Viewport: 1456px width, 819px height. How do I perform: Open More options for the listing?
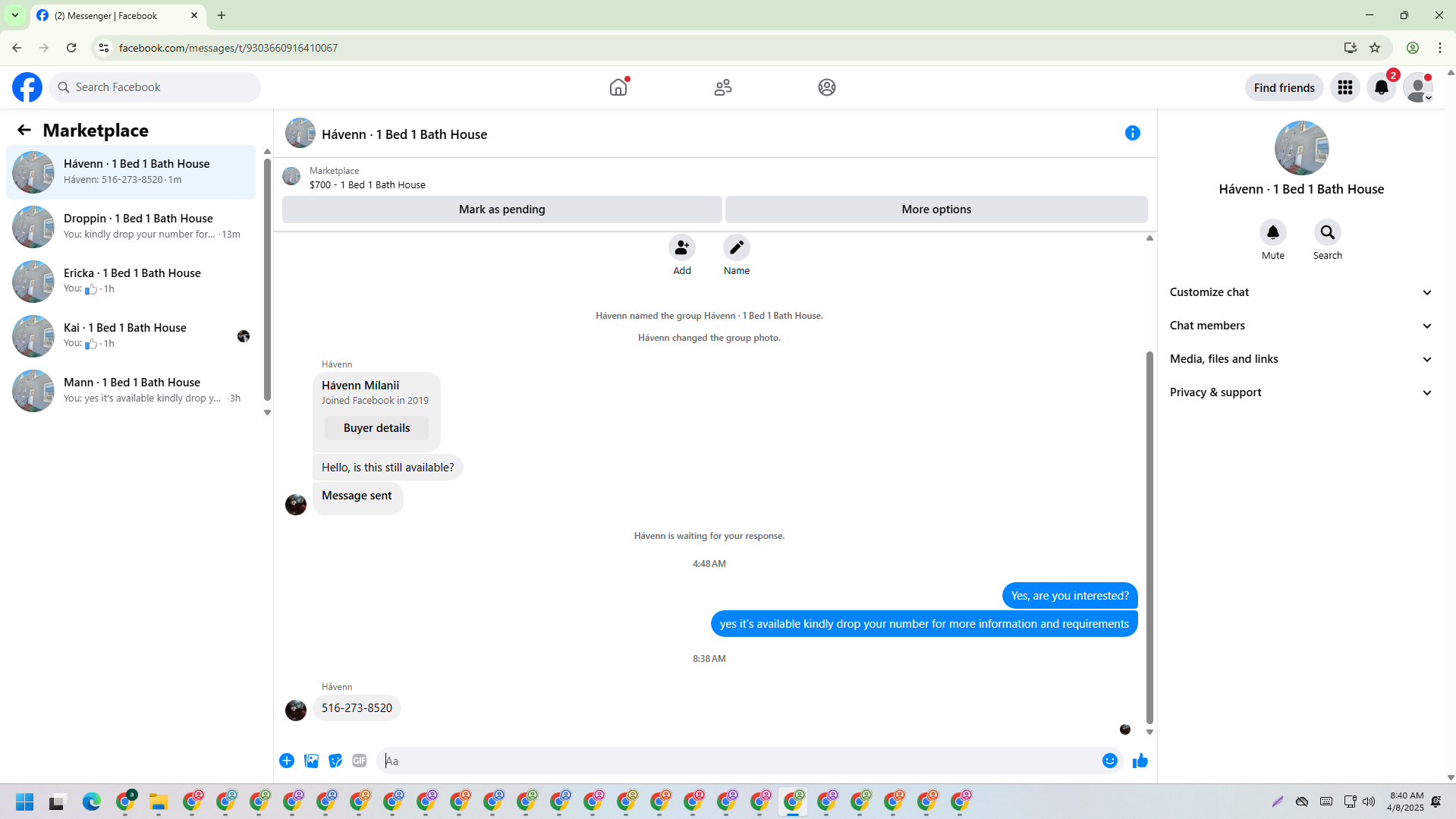[x=936, y=209]
